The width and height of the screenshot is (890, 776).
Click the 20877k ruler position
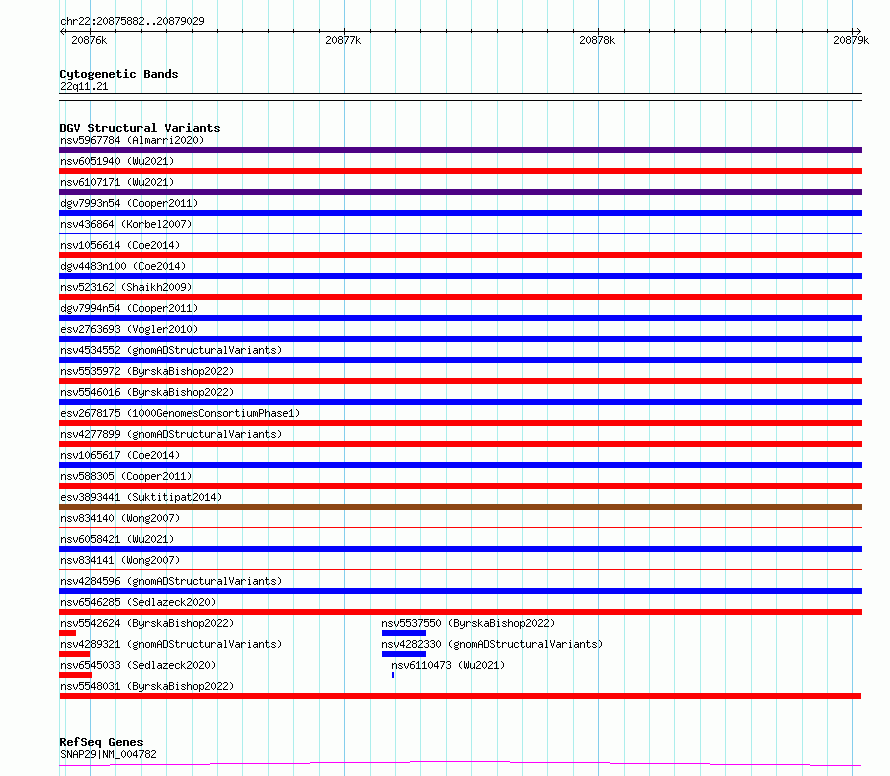tap(343, 40)
